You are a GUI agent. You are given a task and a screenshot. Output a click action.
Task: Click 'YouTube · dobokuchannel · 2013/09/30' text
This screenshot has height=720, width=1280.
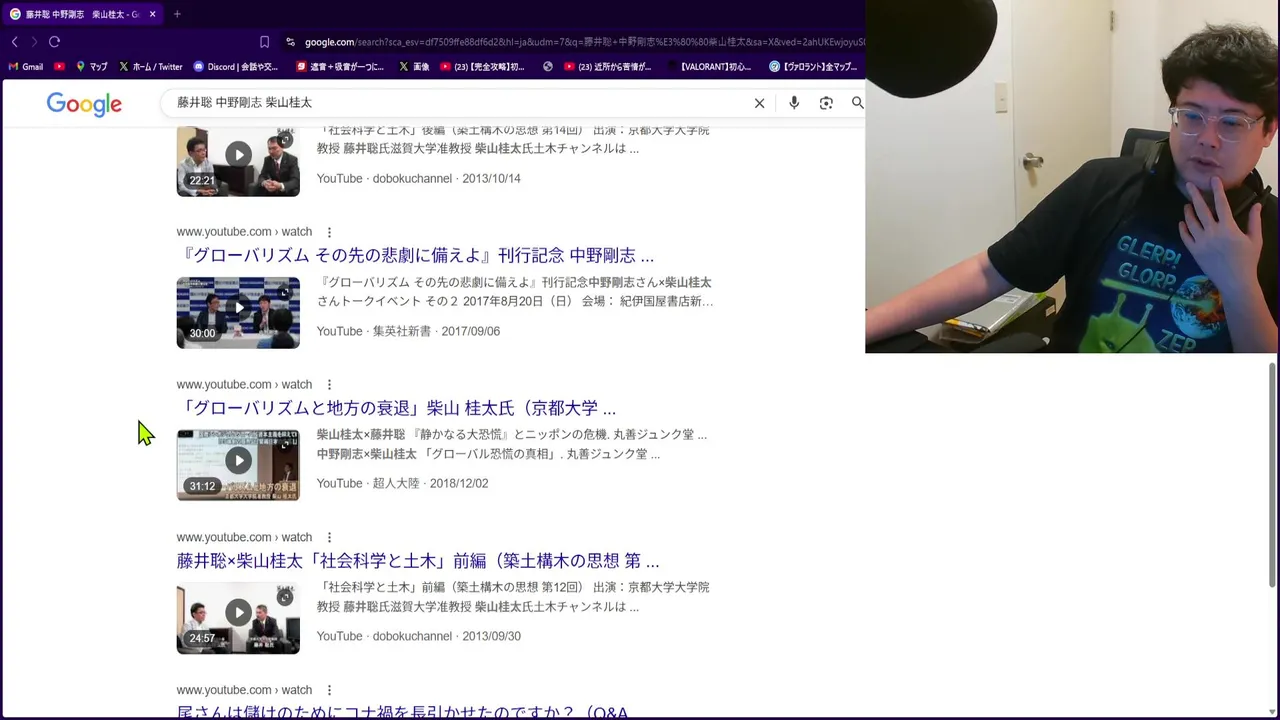[418, 636]
